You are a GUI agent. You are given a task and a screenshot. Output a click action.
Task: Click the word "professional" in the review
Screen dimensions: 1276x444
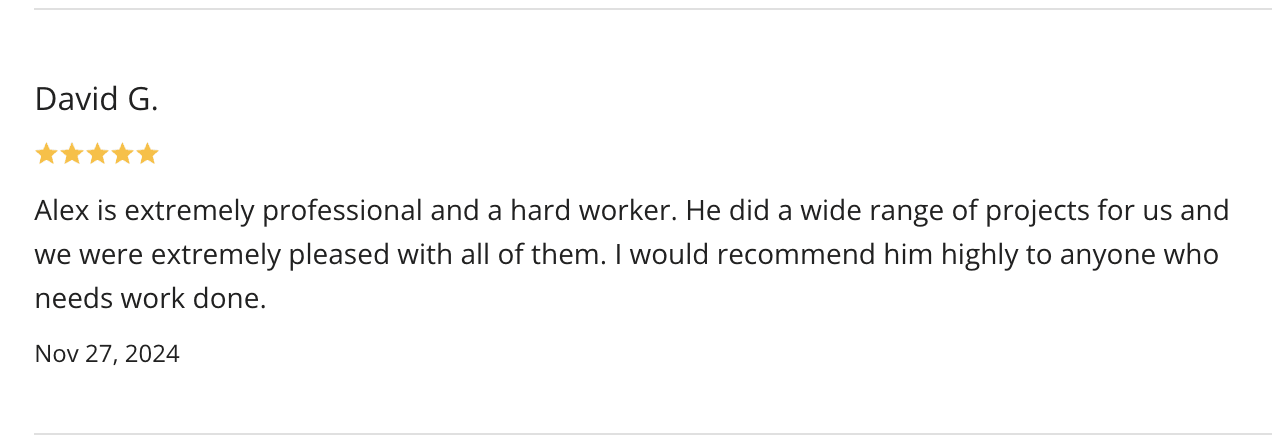(342, 211)
